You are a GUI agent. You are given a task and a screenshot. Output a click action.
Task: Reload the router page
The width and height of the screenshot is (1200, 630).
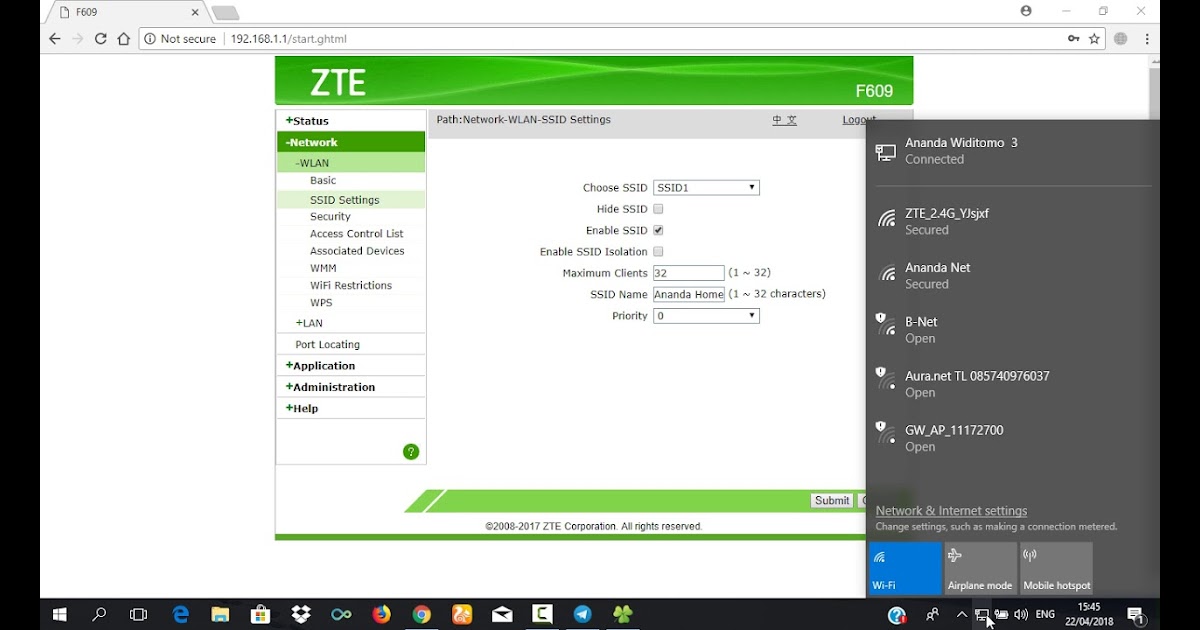coord(100,39)
